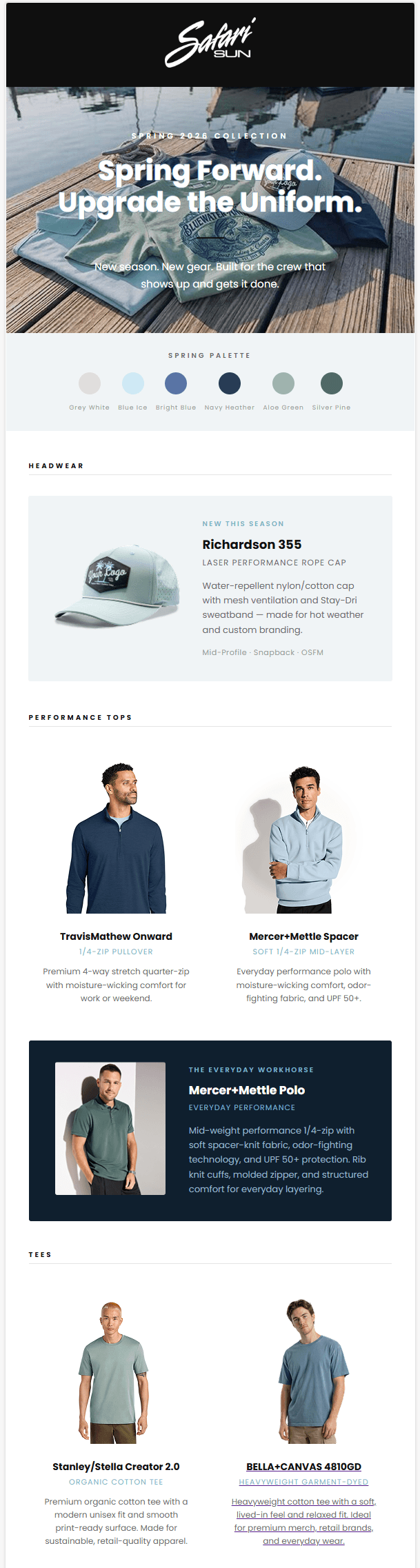Image resolution: width=420 pixels, height=1568 pixels.
Task: Pick the Bright Blue palette circle
Action: tap(176, 383)
